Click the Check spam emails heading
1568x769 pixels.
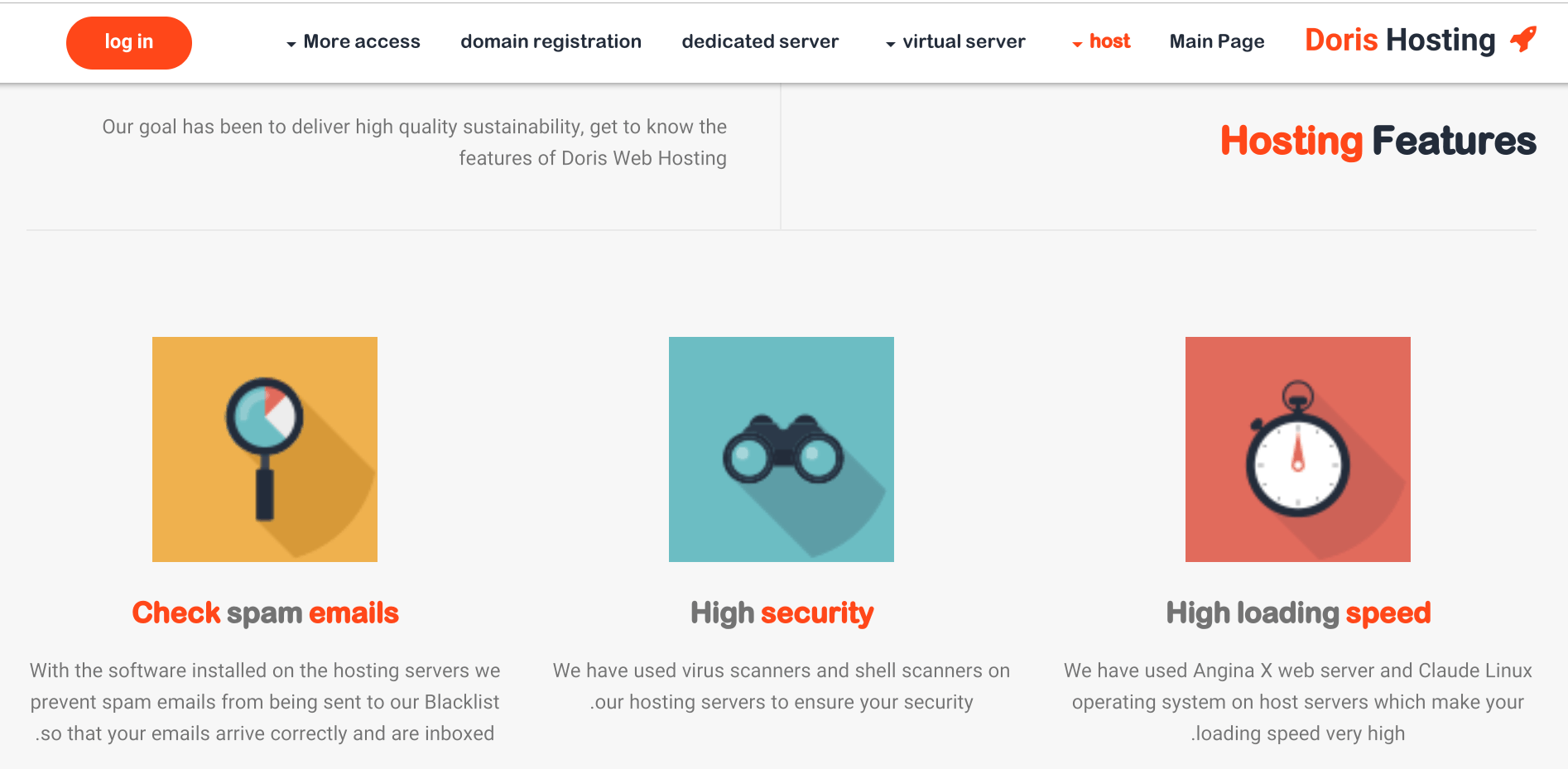265,613
